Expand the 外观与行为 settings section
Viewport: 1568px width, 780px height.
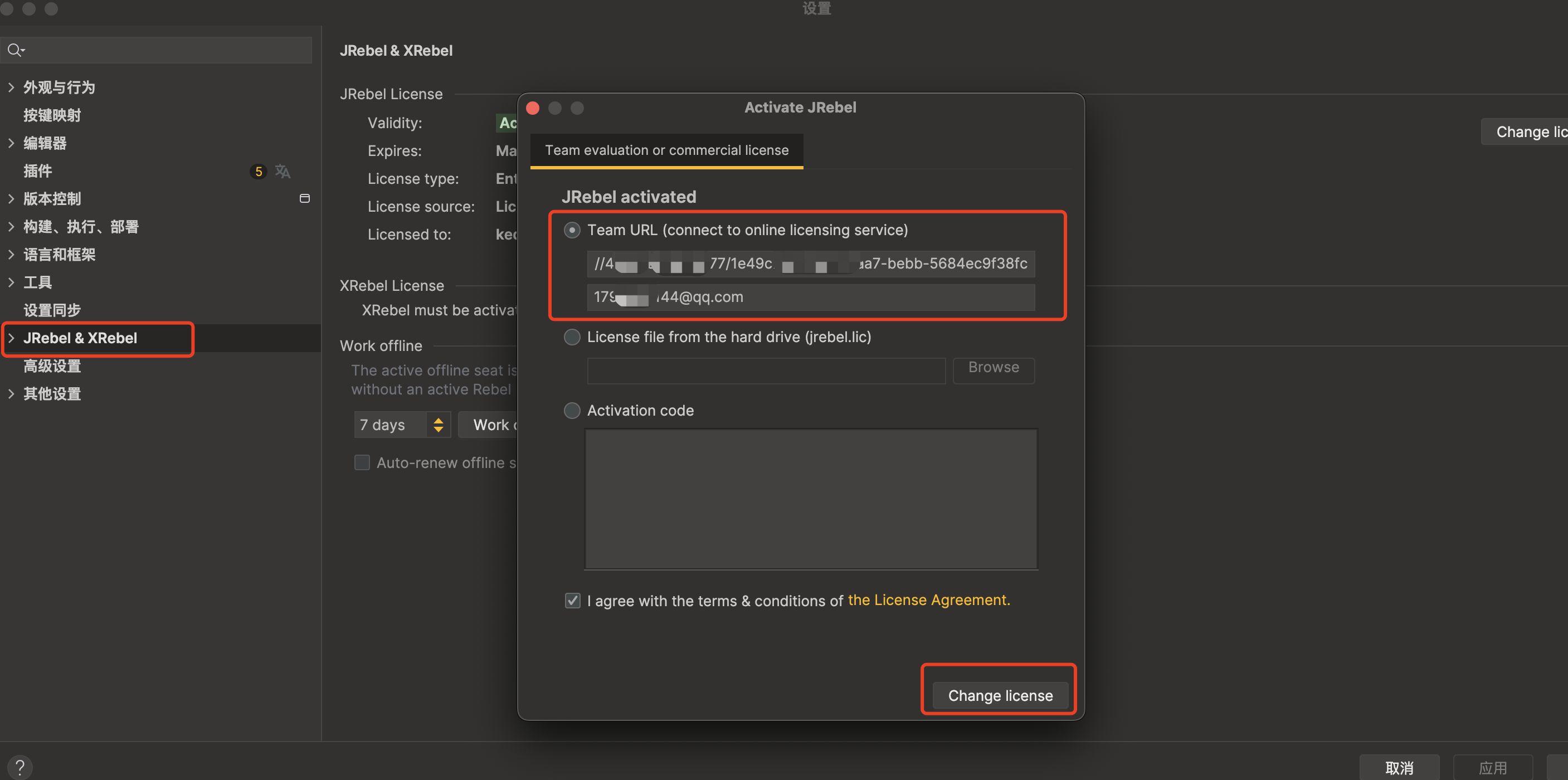(11, 87)
